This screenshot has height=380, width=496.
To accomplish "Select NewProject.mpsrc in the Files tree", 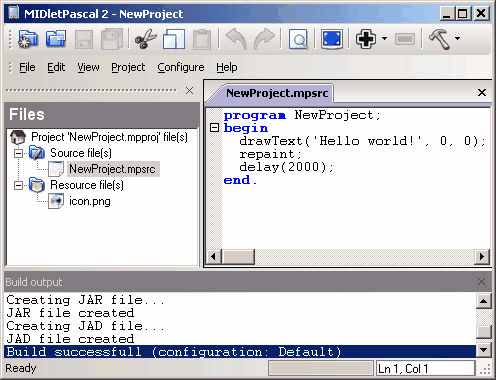I will 112,169.
